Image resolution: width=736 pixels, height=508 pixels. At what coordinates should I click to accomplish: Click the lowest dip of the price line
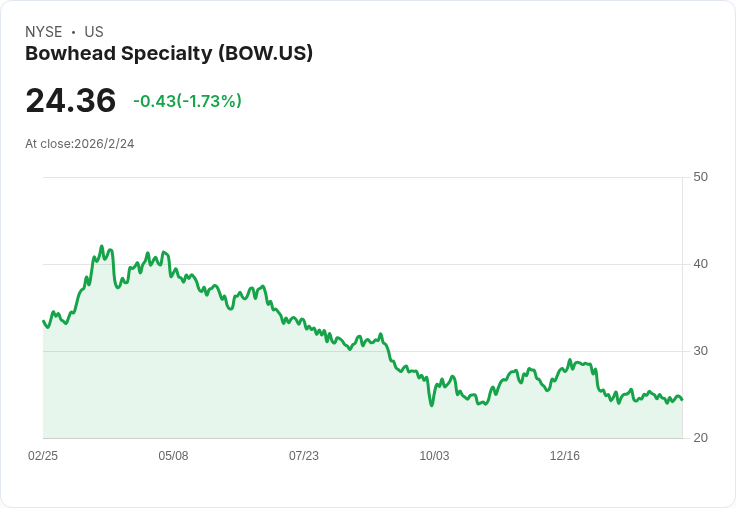[x=432, y=405]
